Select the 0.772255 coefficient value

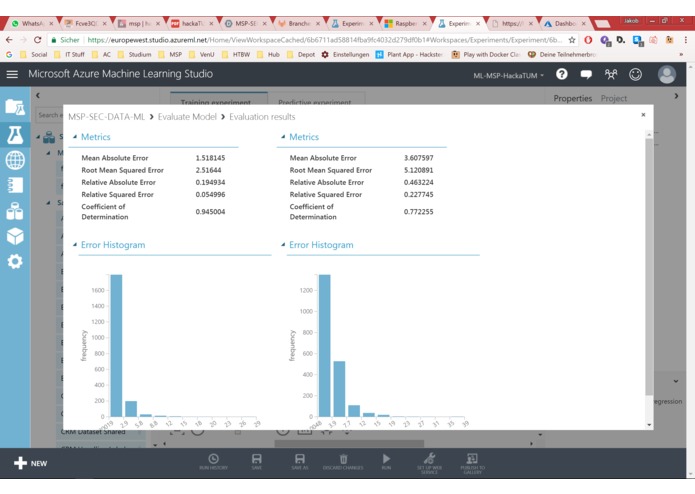[418, 212]
